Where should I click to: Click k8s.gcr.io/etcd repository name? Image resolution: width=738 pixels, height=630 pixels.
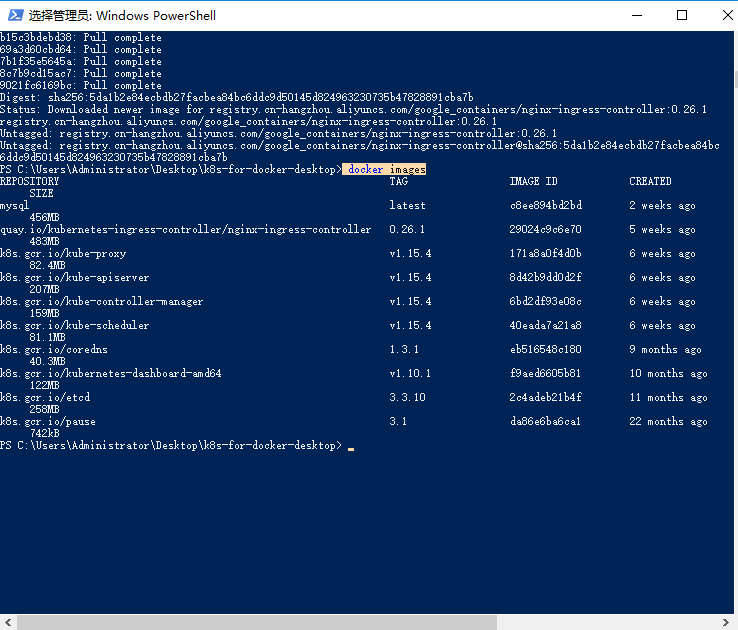pos(45,398)
